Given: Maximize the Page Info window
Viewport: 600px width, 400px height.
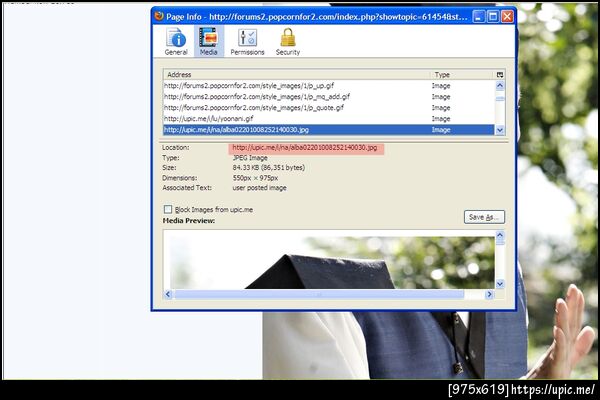Looking at the screenshot, I should tap(493, 16).
